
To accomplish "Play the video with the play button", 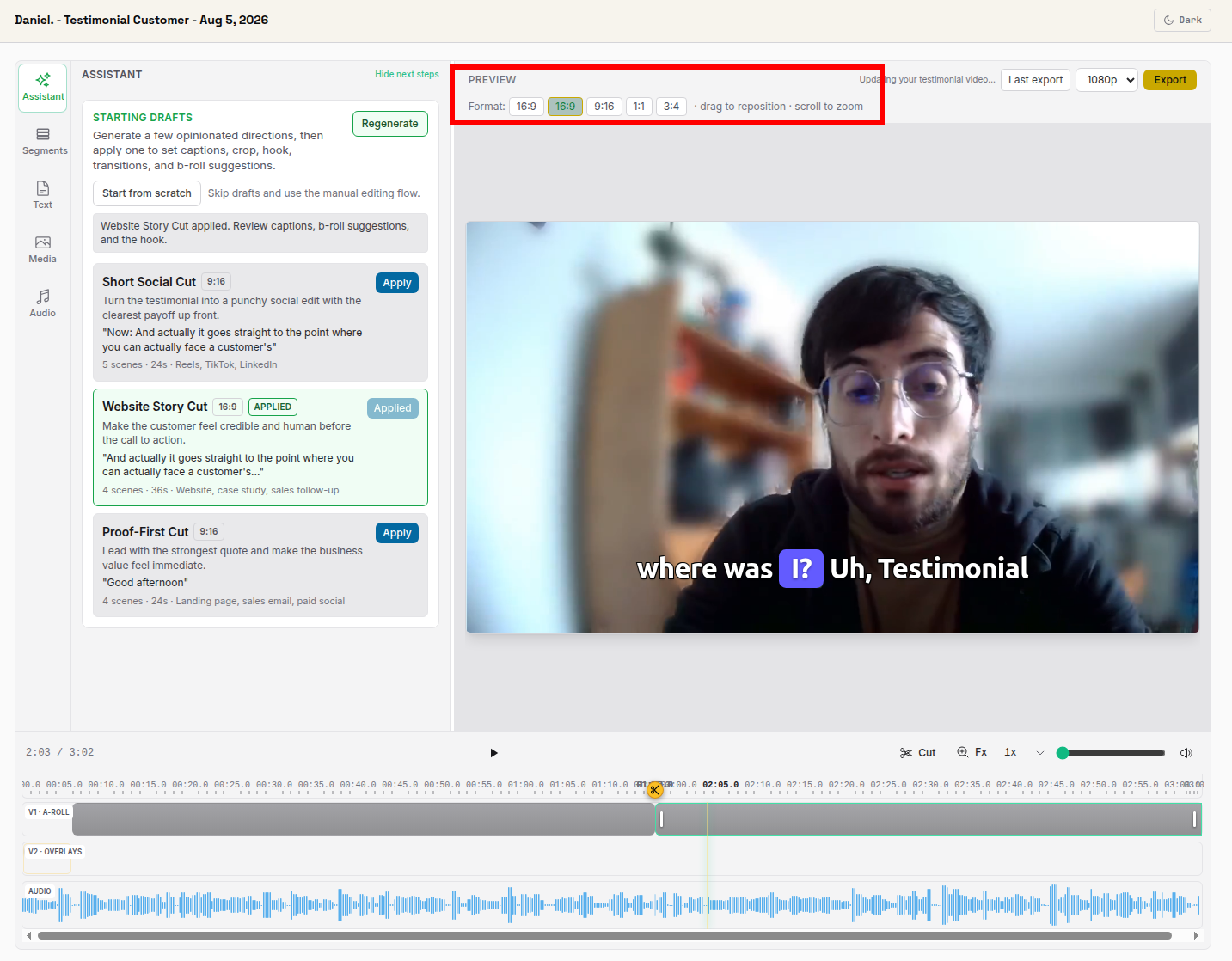I will [x=493, y=753].
